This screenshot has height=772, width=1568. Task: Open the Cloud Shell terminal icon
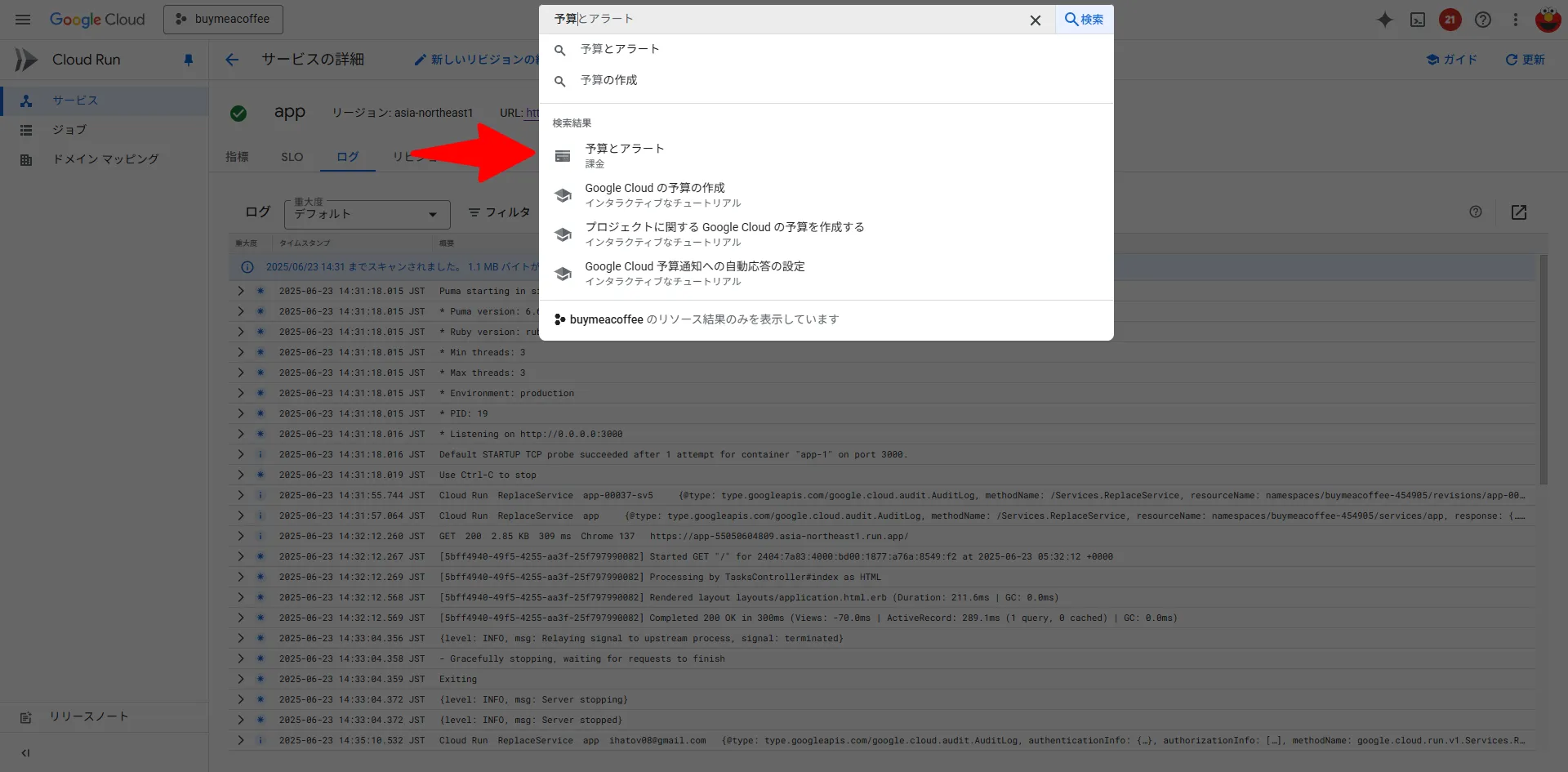click(x=1417, y=20)
